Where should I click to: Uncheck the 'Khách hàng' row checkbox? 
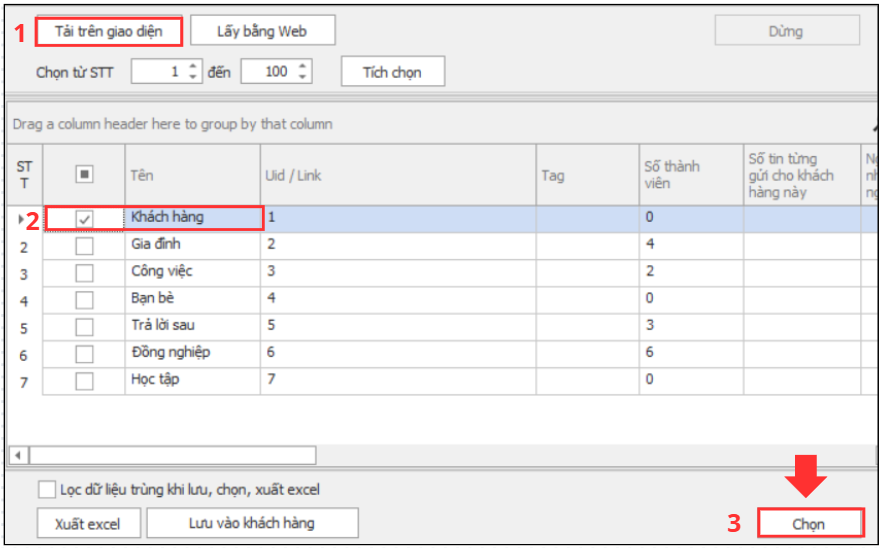coord(85,218)
